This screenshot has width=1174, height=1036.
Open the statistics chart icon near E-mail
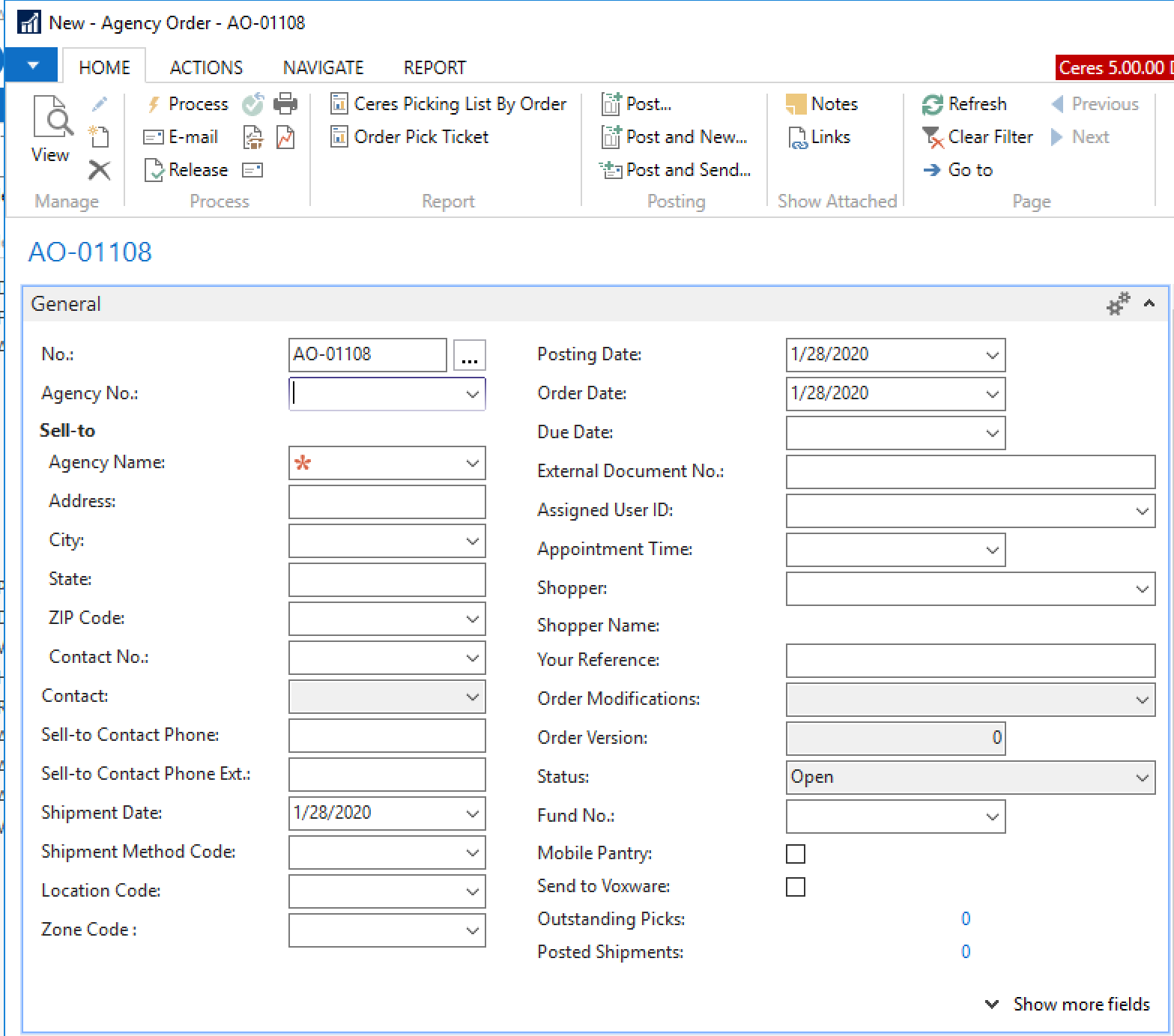(x=285, y=136)
